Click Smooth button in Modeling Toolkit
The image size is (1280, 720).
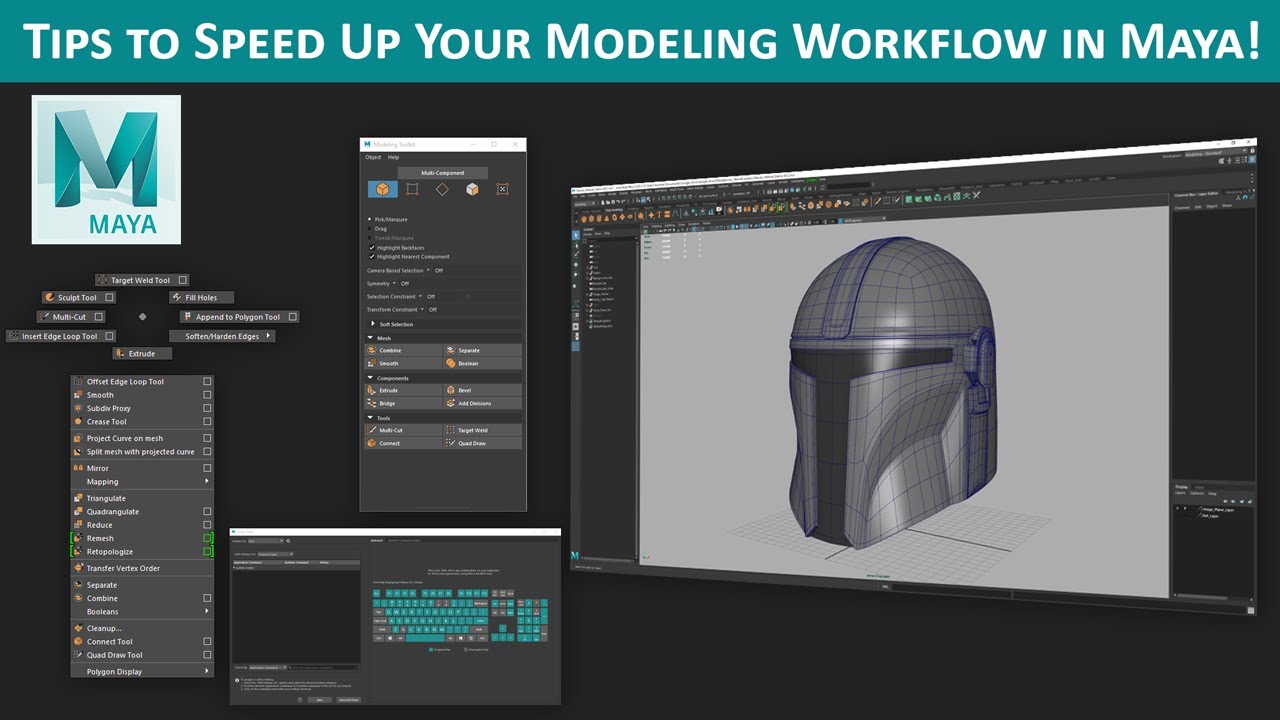click(403, 363)
